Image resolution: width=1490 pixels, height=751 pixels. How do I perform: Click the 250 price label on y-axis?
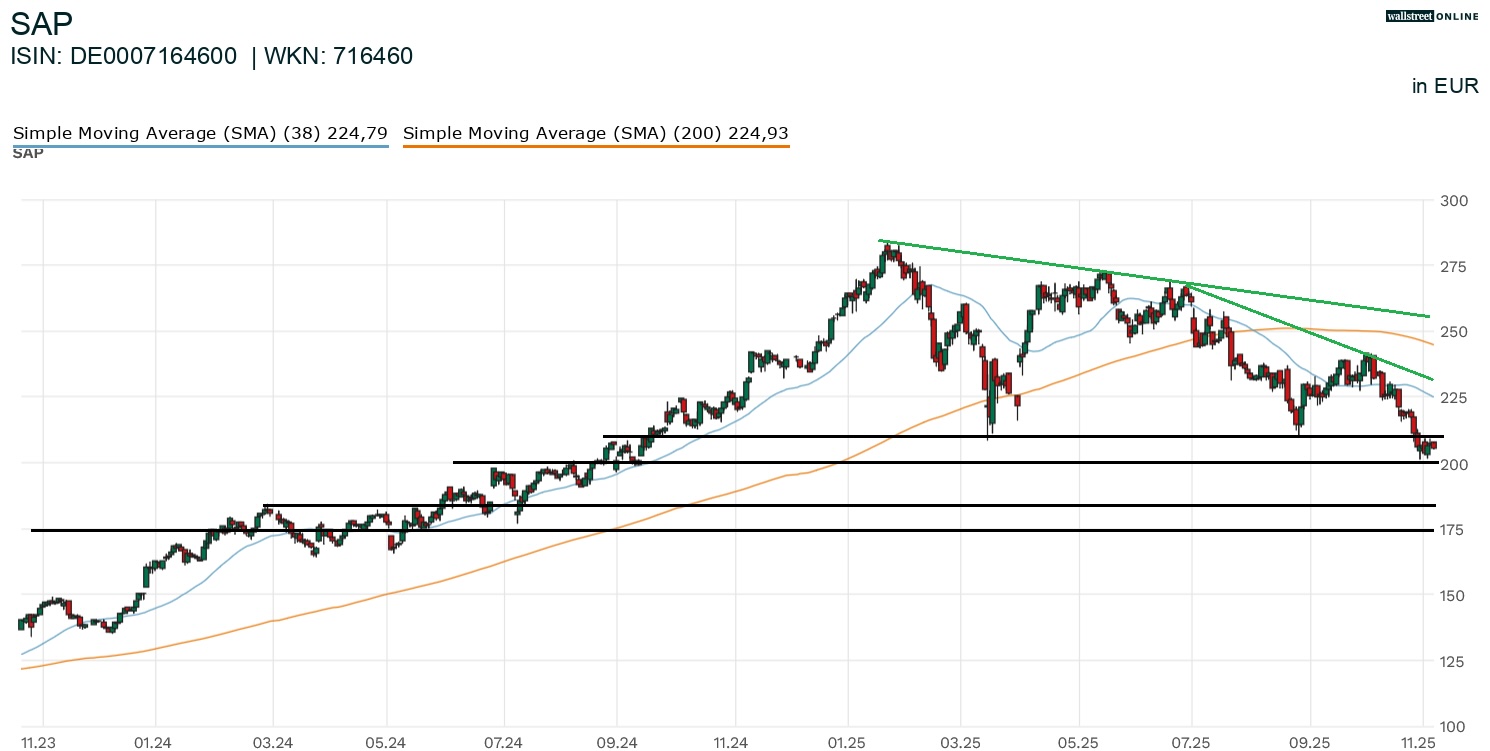point(1452,332)
